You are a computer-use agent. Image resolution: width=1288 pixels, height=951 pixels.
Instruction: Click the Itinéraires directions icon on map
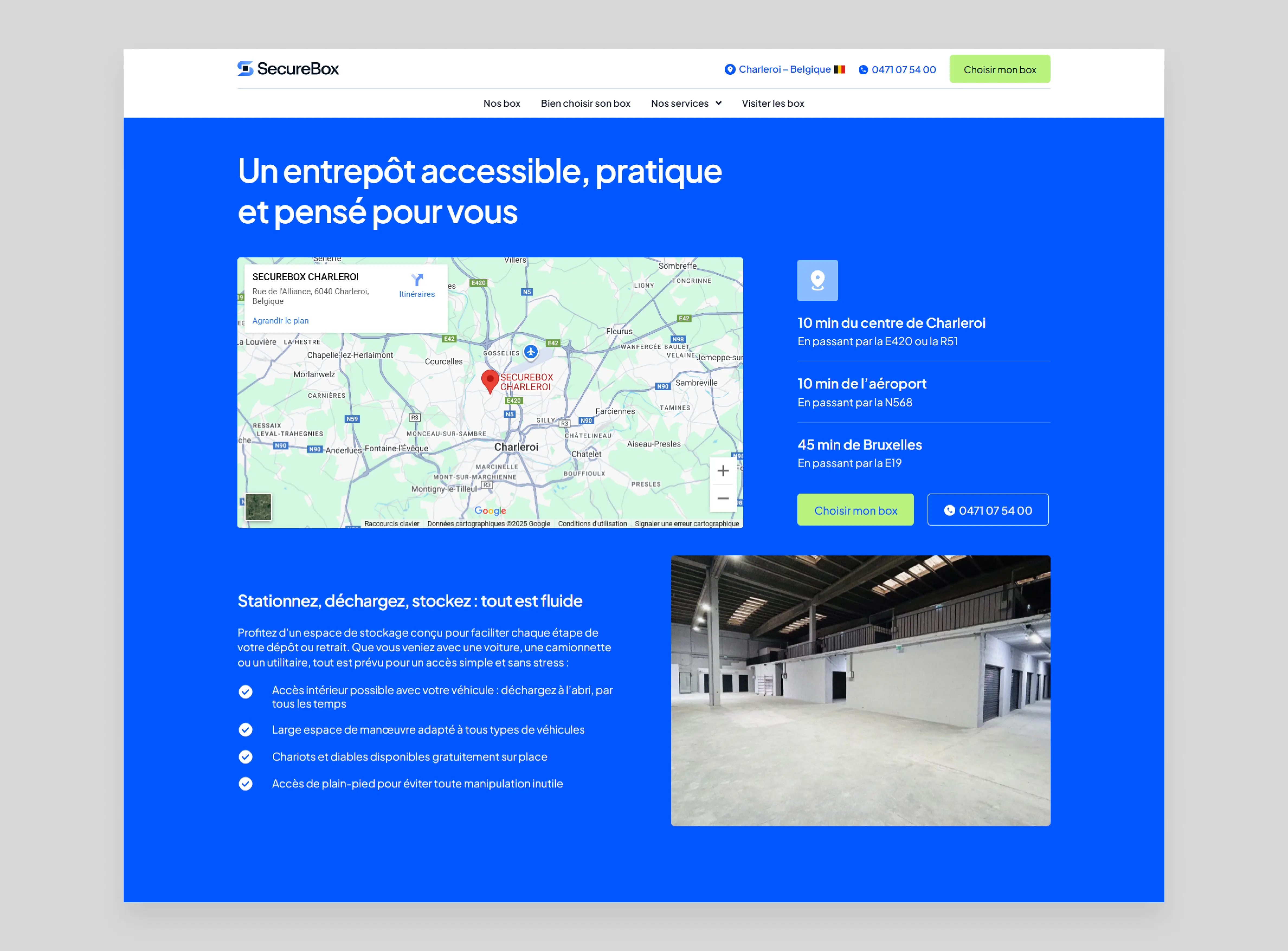(417, 280)
